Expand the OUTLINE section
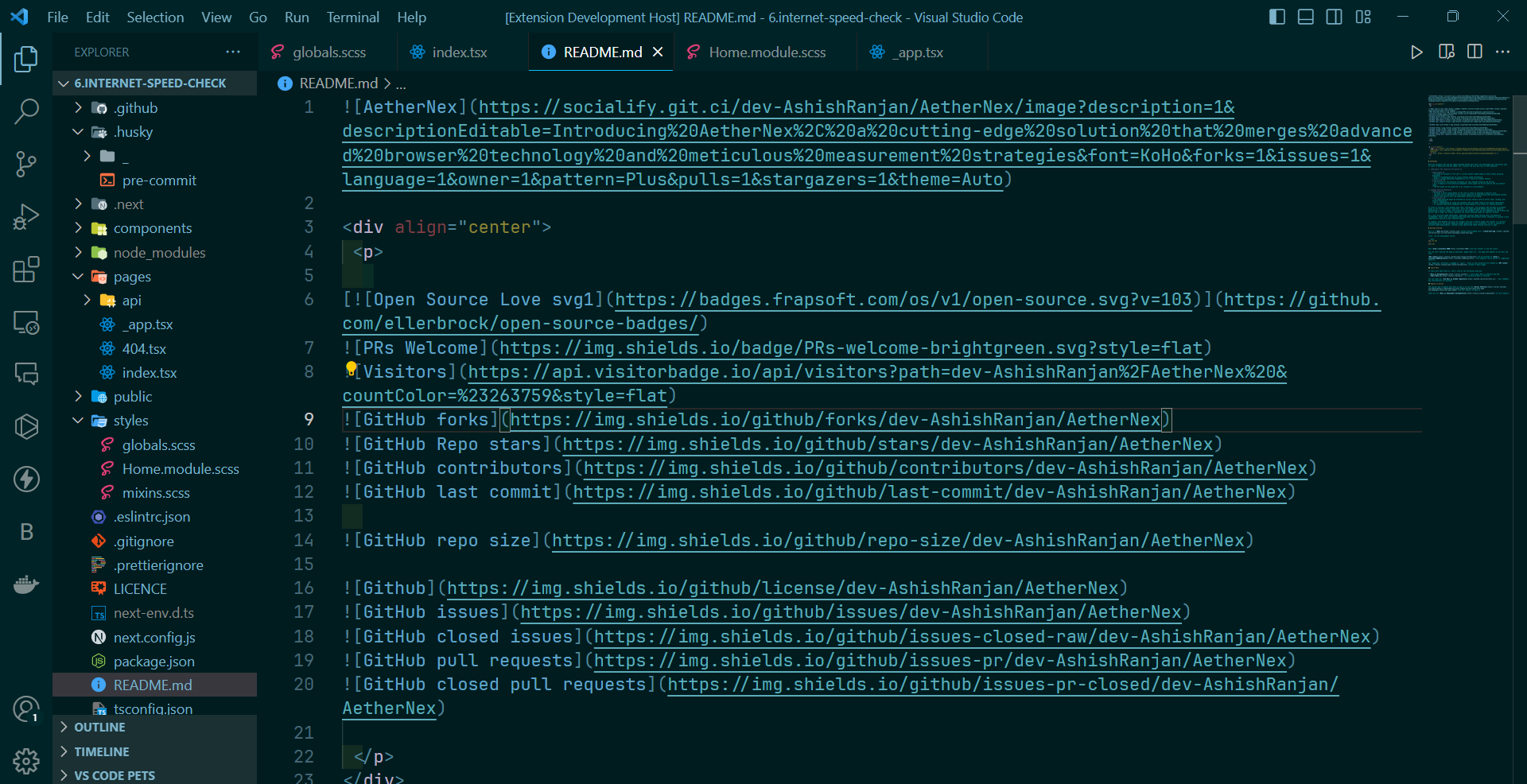The width and height of the screenshot is (1527, 784). coord(154,727)
